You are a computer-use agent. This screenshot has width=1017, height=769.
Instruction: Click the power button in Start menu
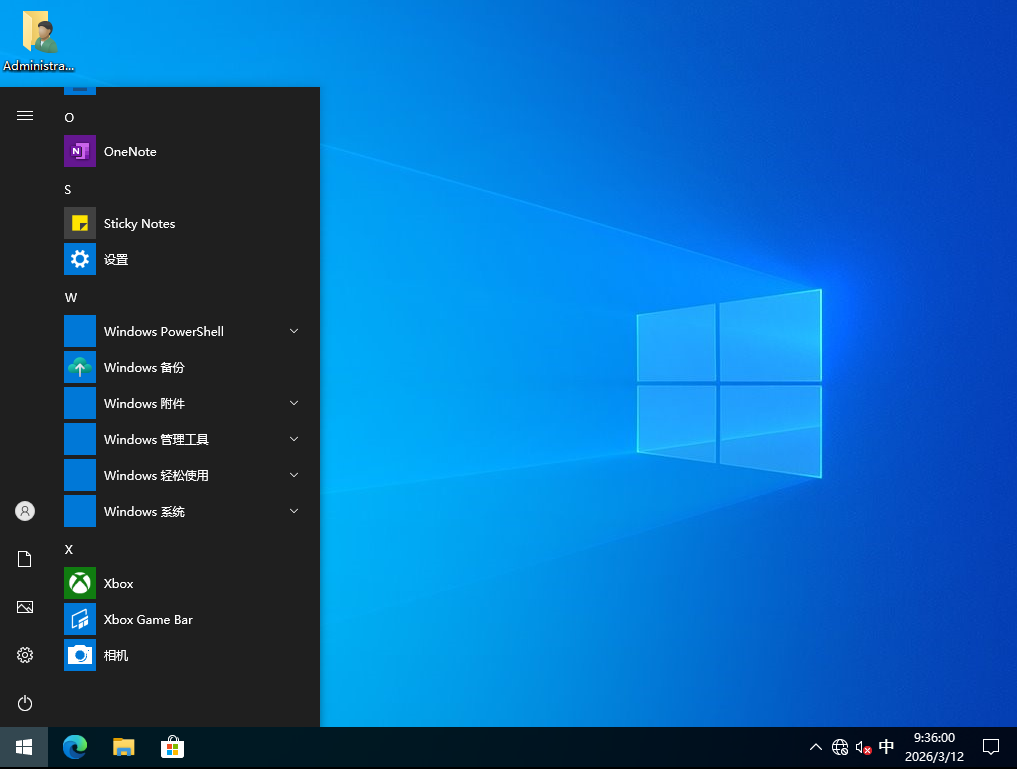click(24, 703)
